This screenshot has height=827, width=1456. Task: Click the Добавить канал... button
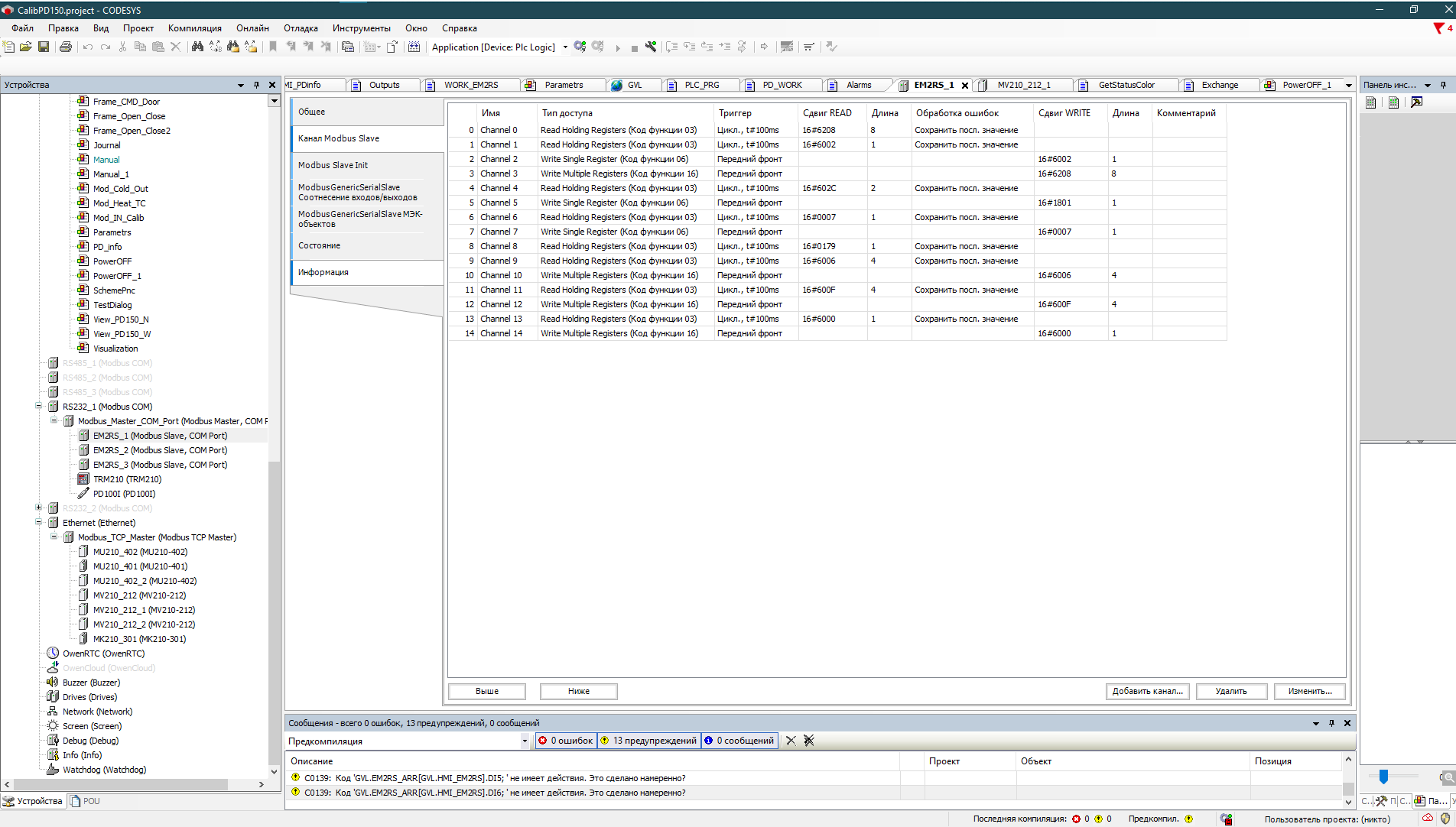pyautogui.click(x=1147, y=691)
